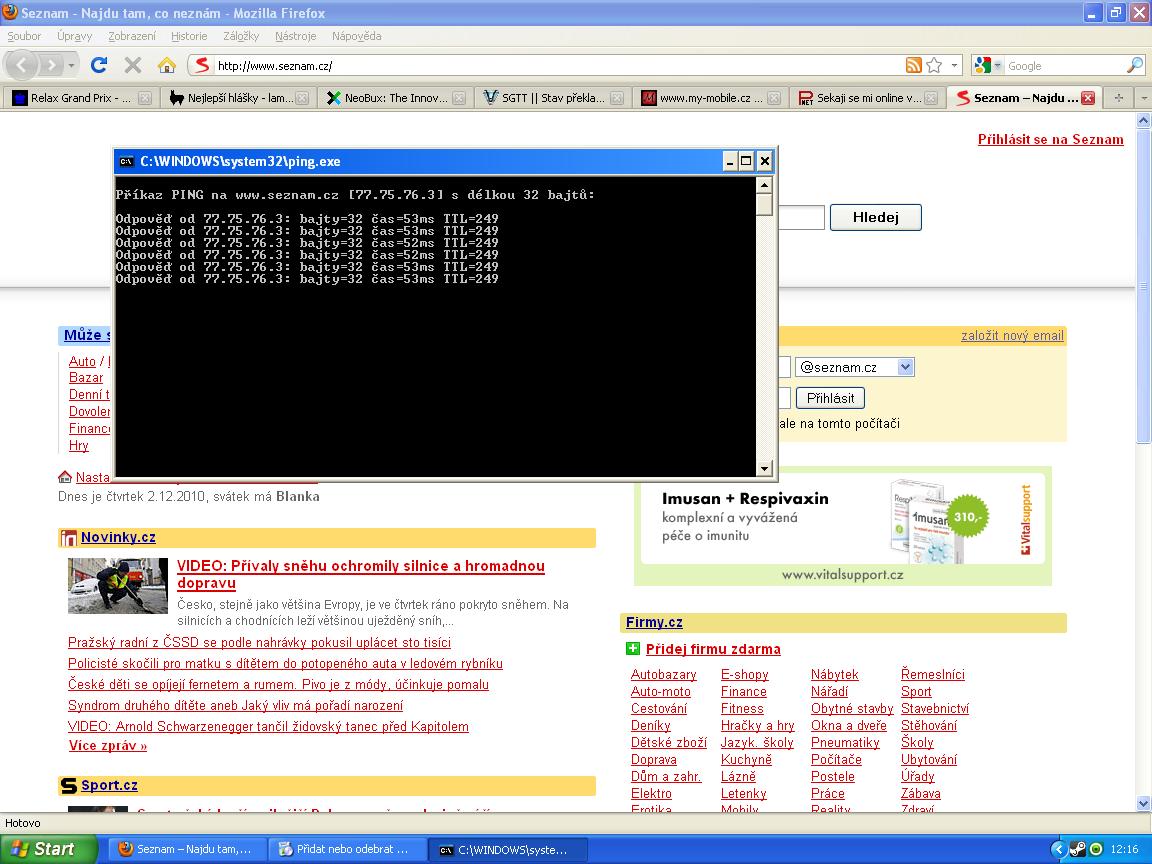Open the Přidej firmu zdarma link
1152x864 pixels.
coord(713,649)
